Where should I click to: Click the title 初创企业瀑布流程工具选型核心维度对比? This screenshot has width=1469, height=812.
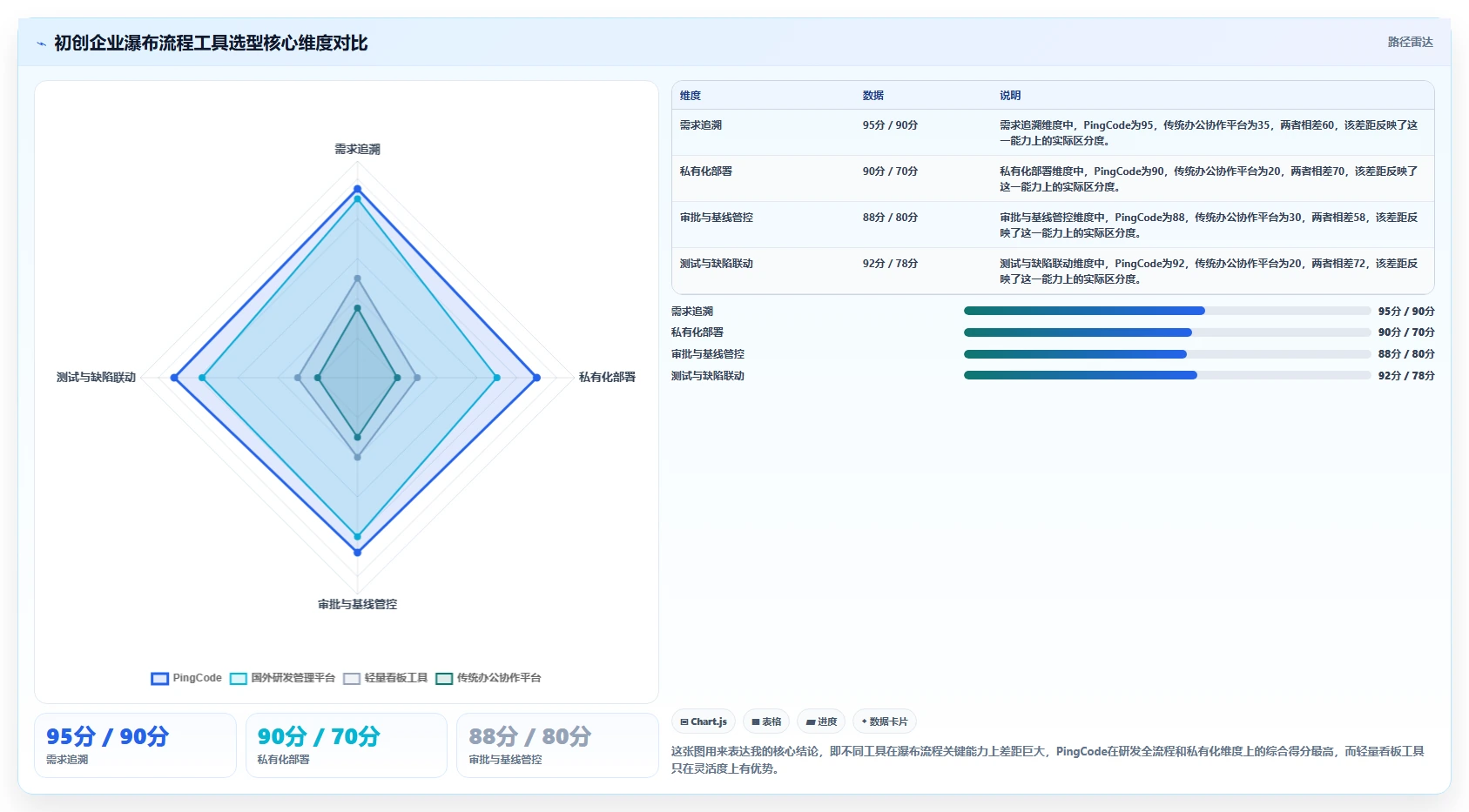[211, 43]
